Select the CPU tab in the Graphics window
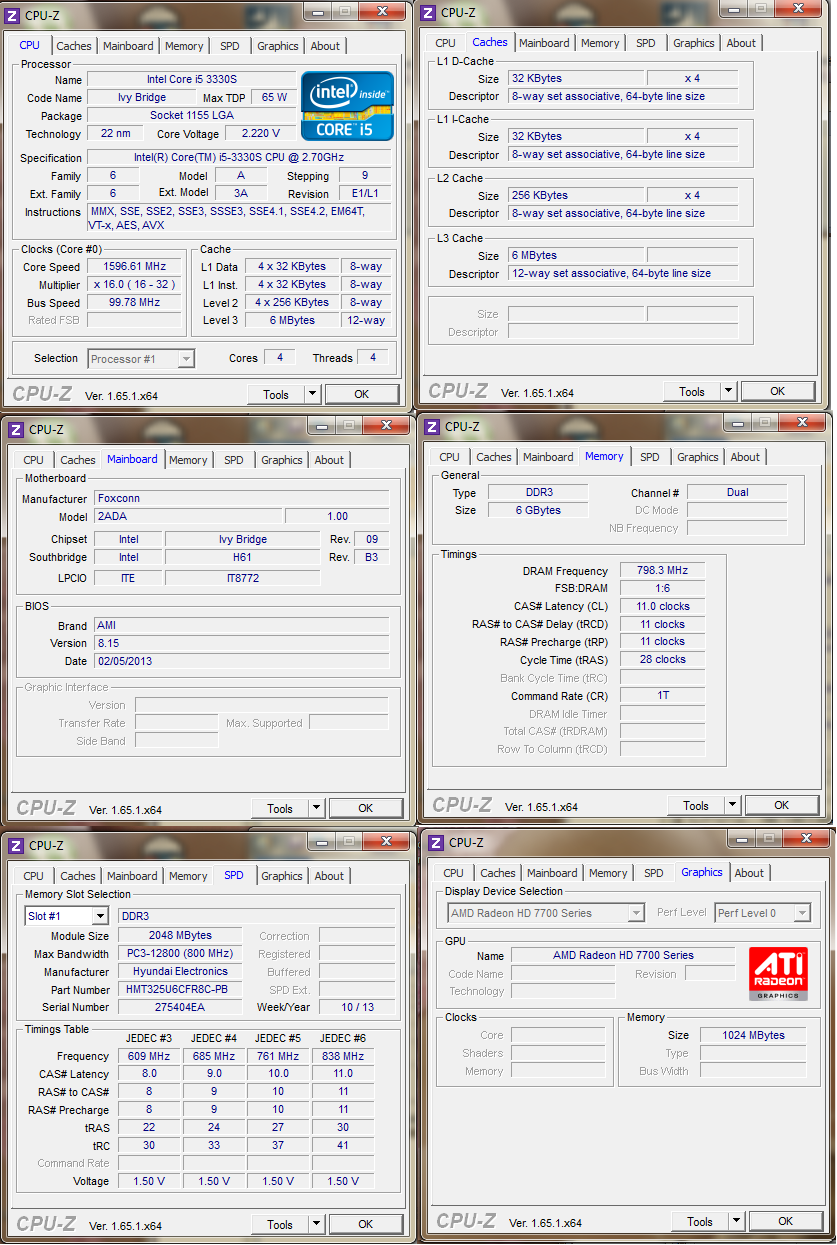This screenshot has height=1245, width=837. pos(453,873)
